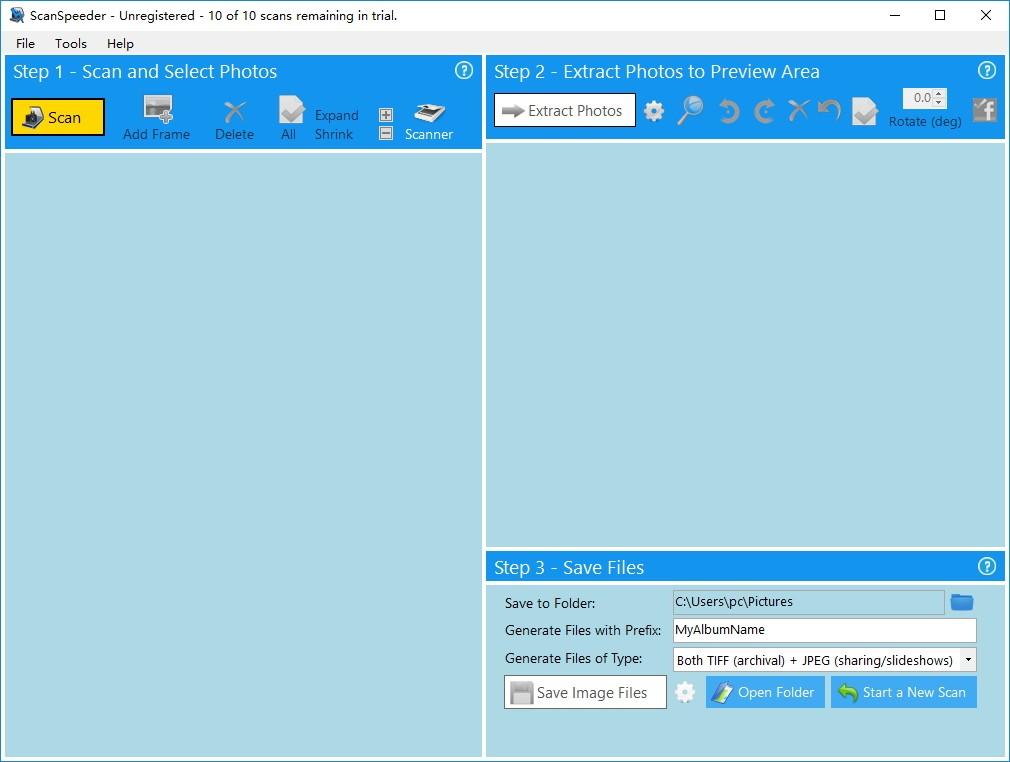Click the file prefix field MyAlbumName
This screenshot has height=762, width=1010.
[x=824, y=630]
